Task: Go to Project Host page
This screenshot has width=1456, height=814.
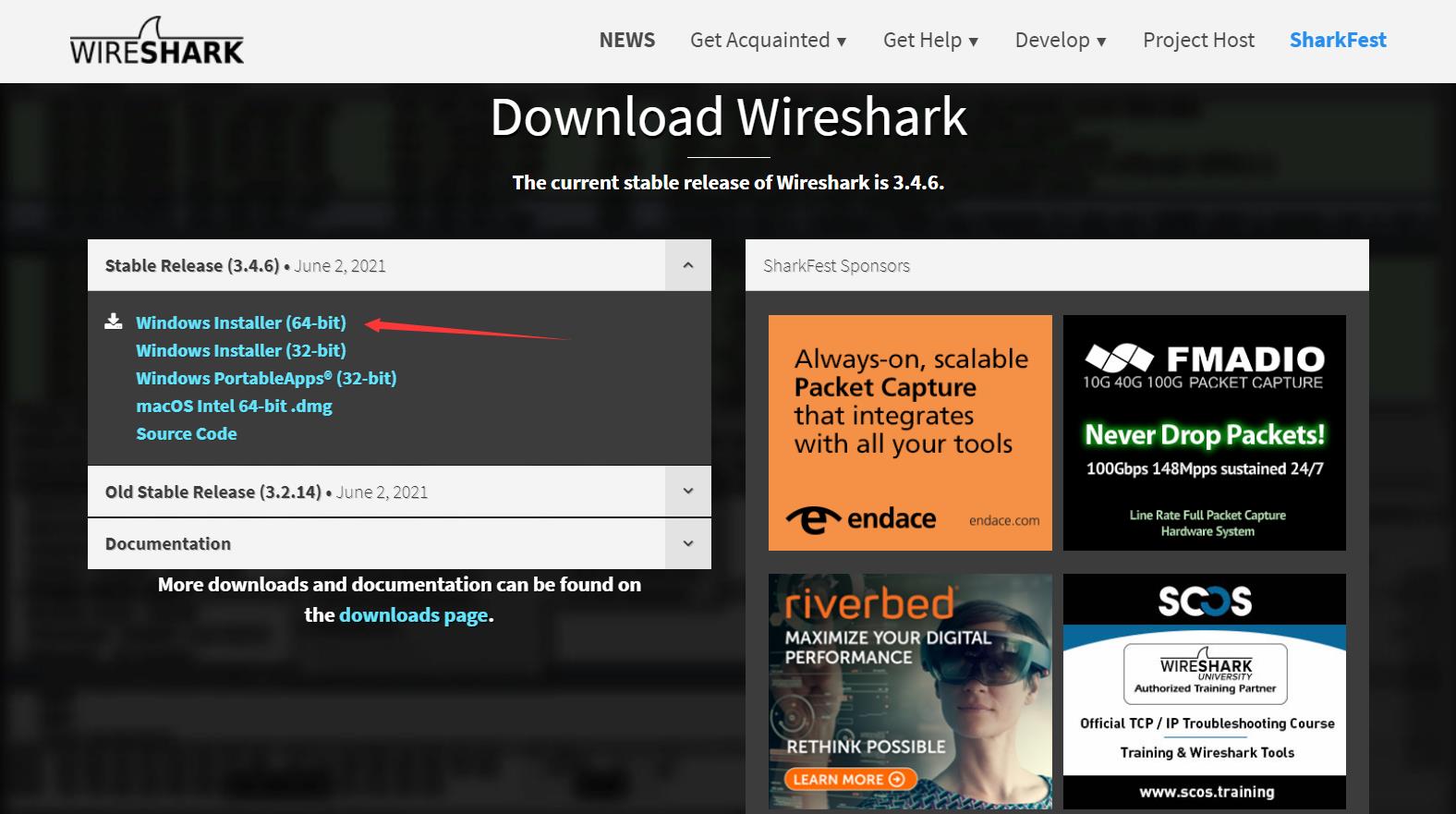Action: click(x=1198, y=40)
